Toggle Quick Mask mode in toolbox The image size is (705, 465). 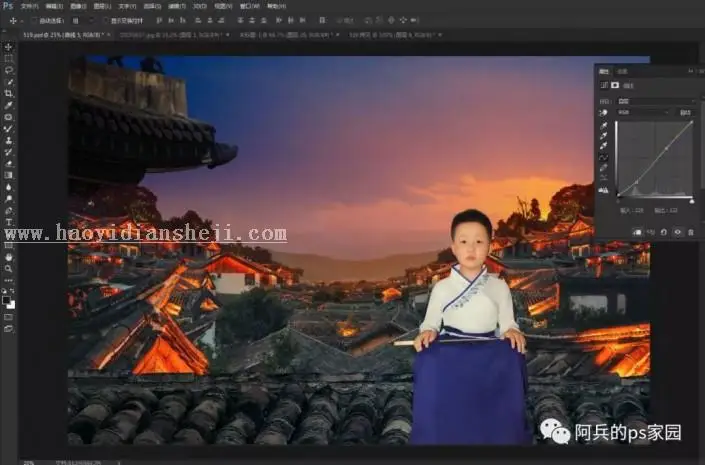(9, 317)
